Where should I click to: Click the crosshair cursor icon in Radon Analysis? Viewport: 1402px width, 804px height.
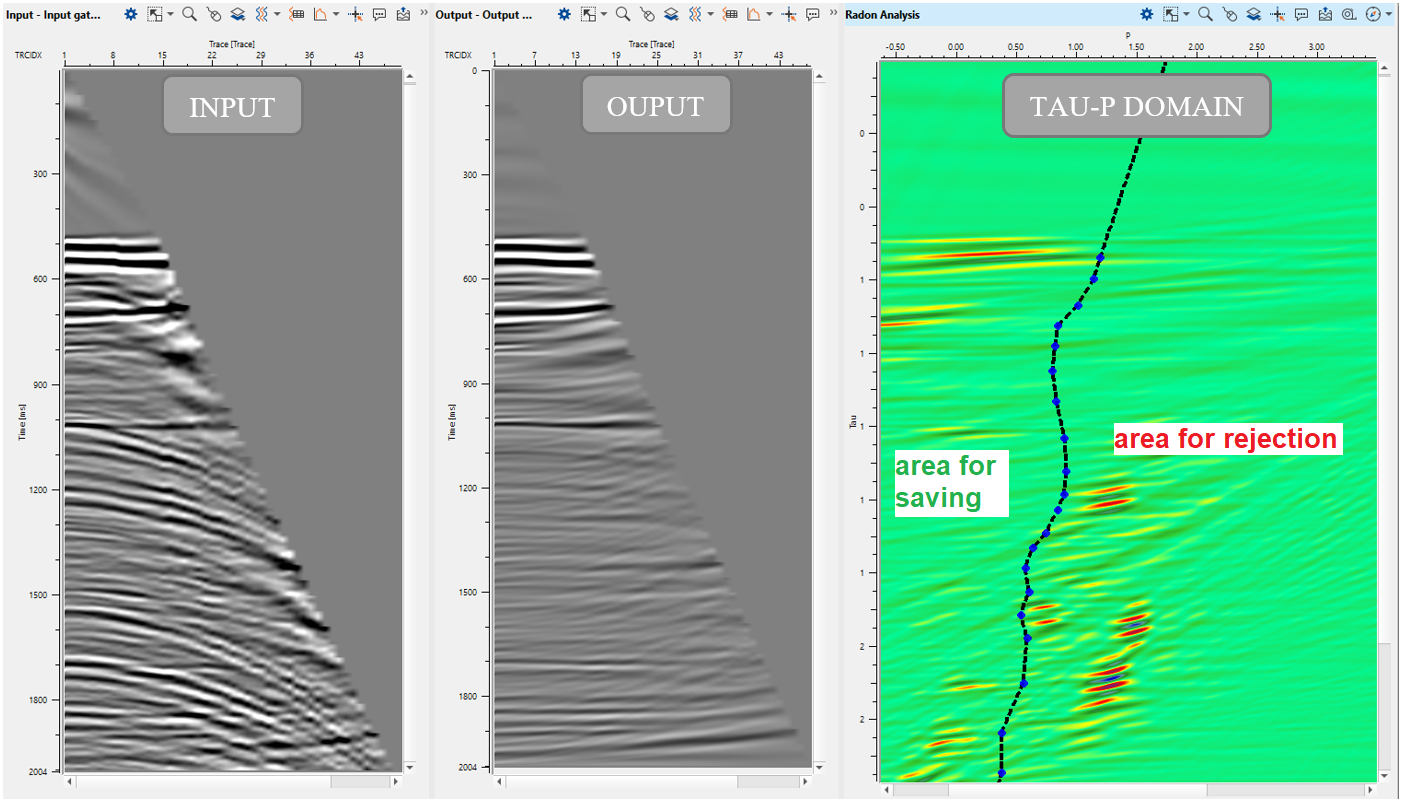pyautogui.click(x=1277, y=15)
